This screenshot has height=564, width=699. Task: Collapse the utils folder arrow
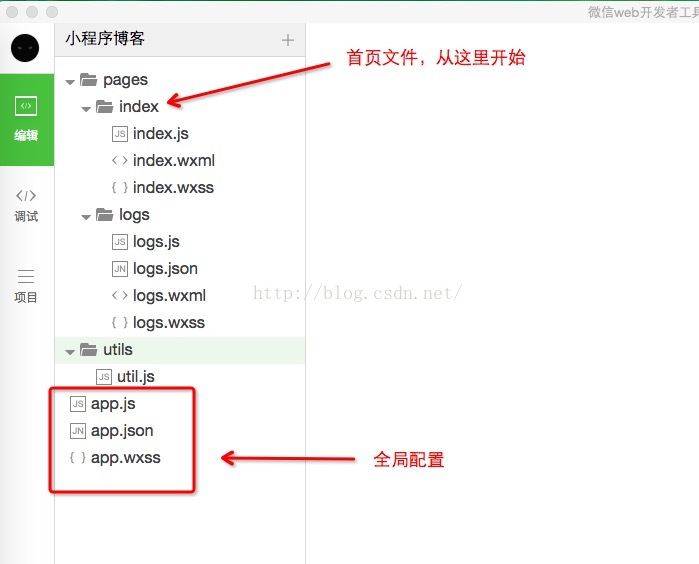69,351
